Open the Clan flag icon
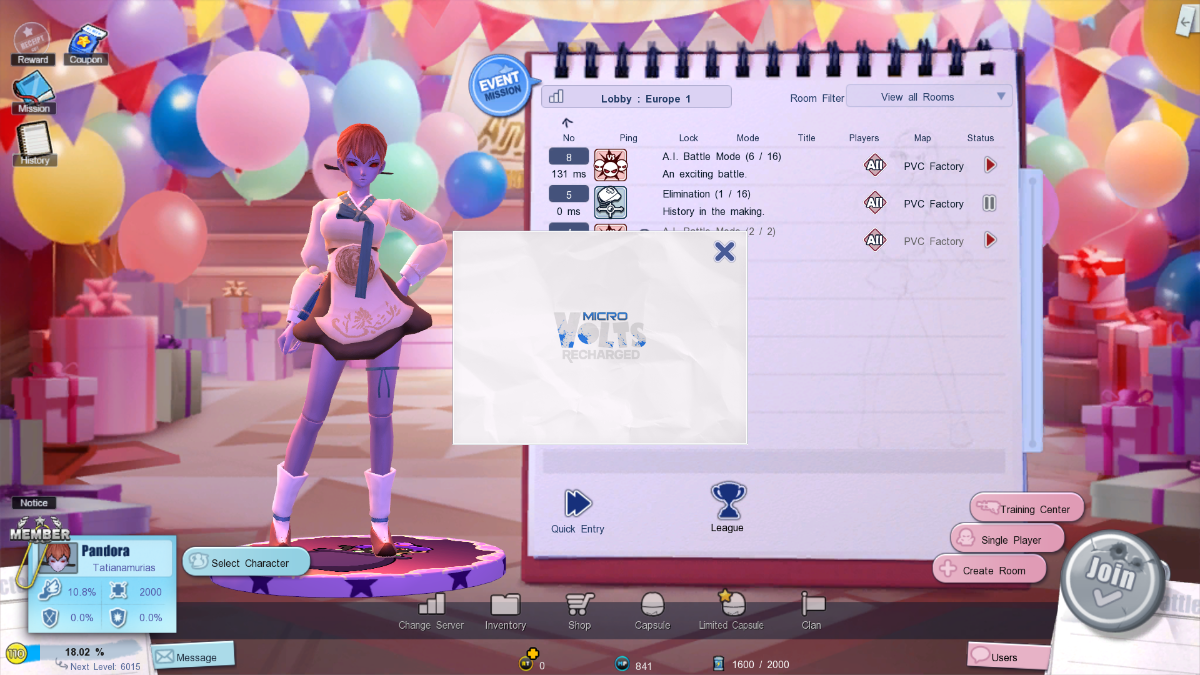The height and width of the screenshot is (675, 1200). 812,603
